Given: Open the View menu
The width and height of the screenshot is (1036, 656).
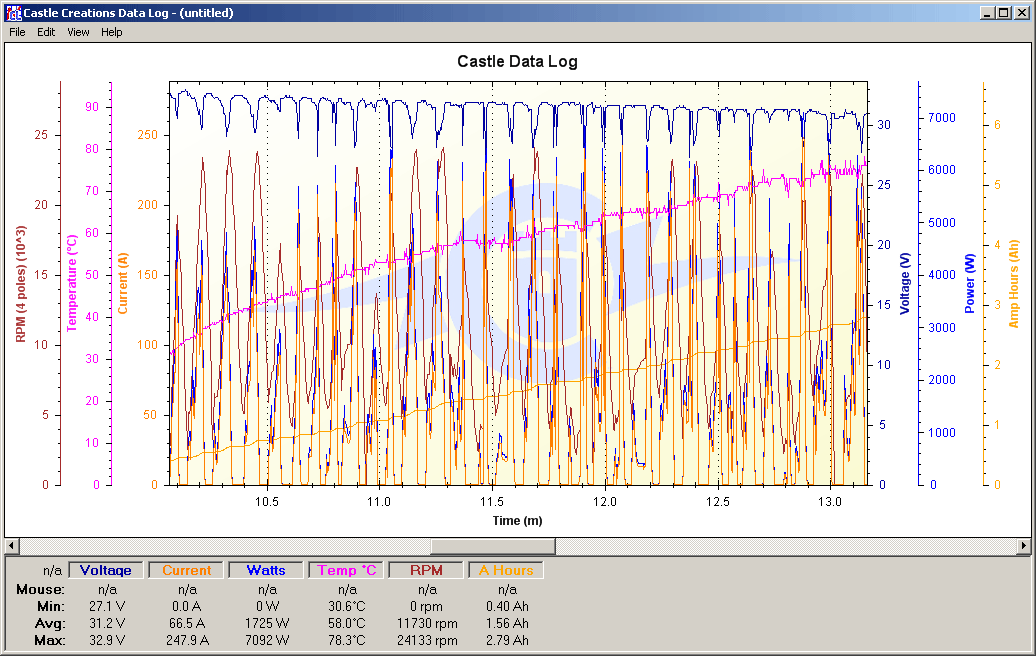Looking at the screenshot, I should [x=78, y=32].
